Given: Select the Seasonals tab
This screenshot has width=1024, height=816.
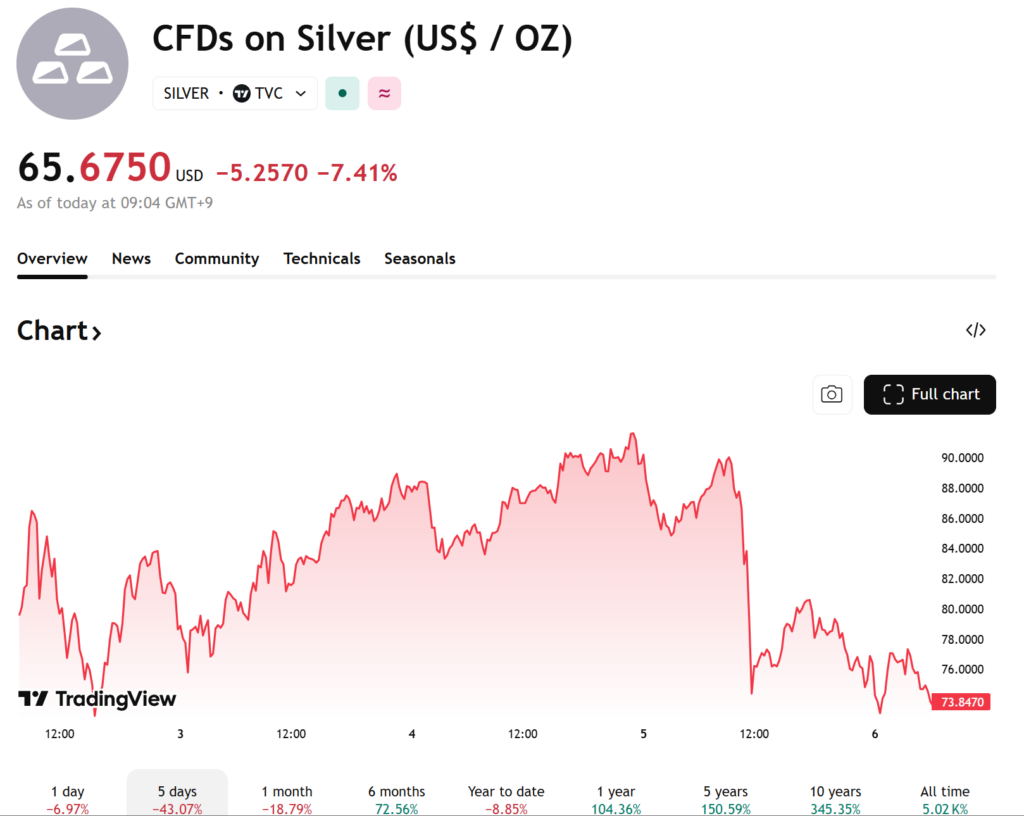Looking at the screenshot, I should pyautogui.click(x=420, y=258).
